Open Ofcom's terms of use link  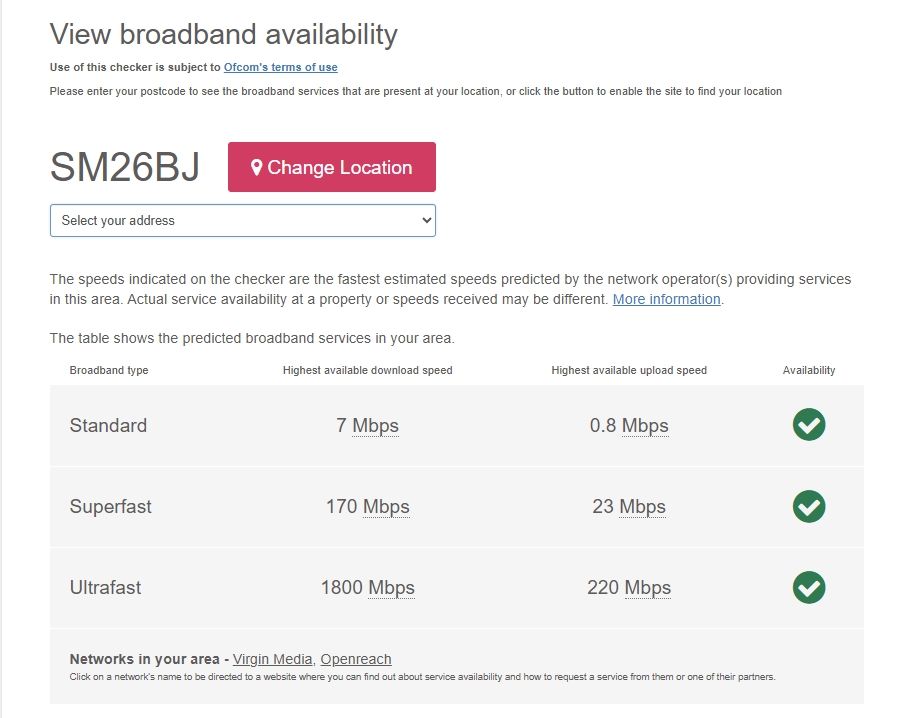[280, 67]
